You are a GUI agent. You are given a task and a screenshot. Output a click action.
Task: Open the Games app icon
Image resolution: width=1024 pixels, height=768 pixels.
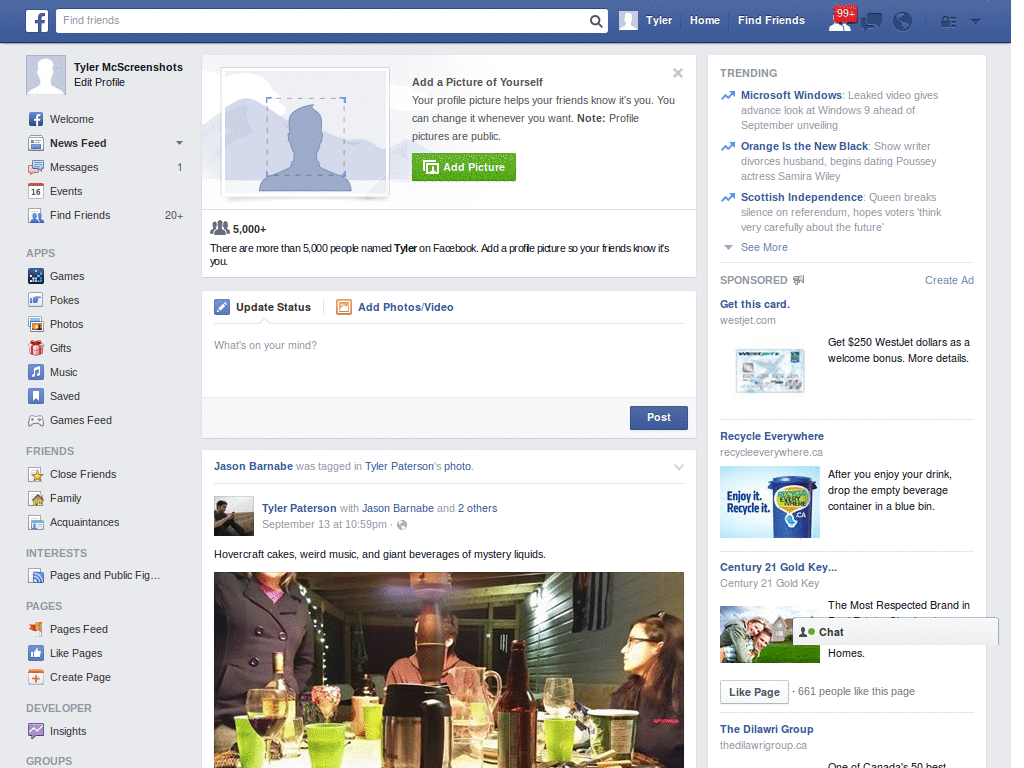(x=36, y=276)
